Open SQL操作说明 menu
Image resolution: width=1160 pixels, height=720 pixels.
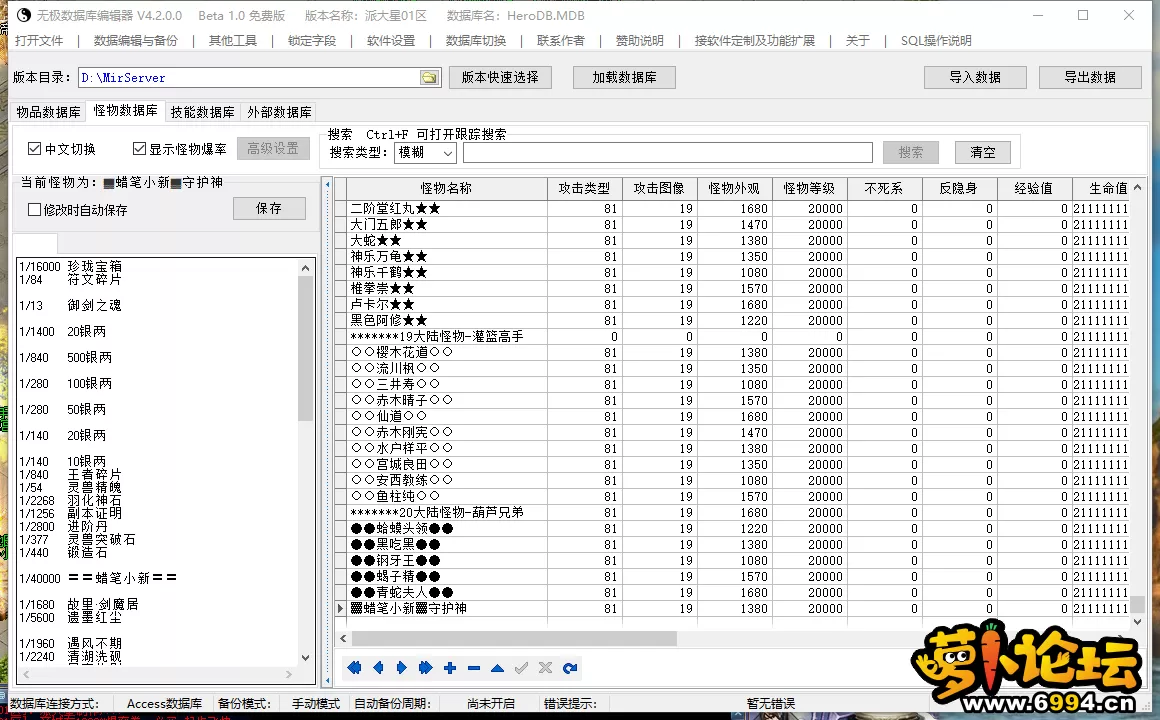coord(936,41)
